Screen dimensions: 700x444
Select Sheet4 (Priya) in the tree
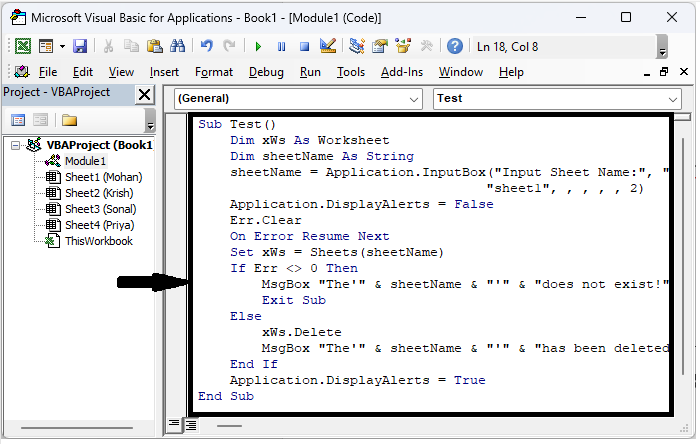pos(100,225)
